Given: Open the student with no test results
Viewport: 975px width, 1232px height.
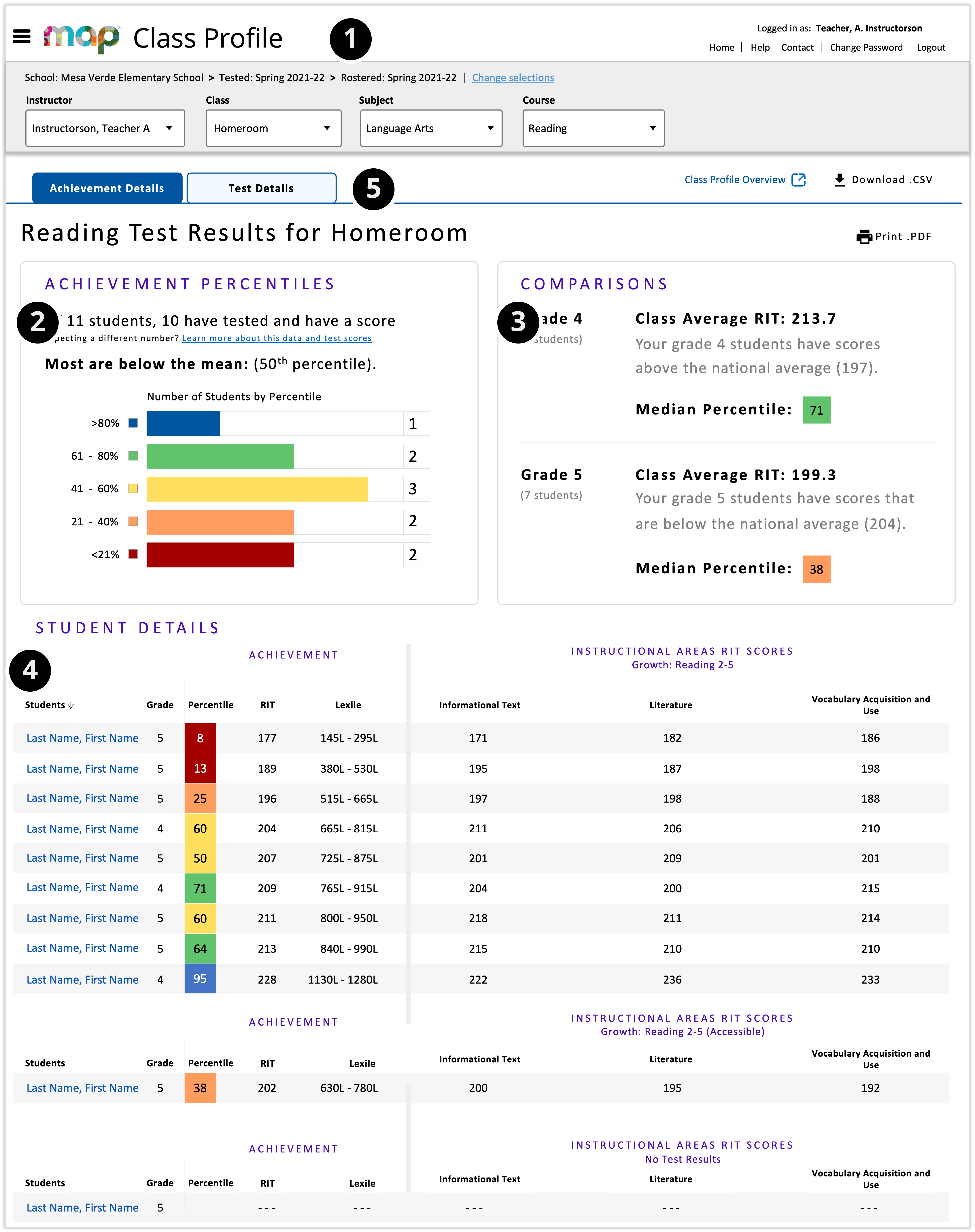Looking at the screenshot, I should click(x=82, y=1208).
